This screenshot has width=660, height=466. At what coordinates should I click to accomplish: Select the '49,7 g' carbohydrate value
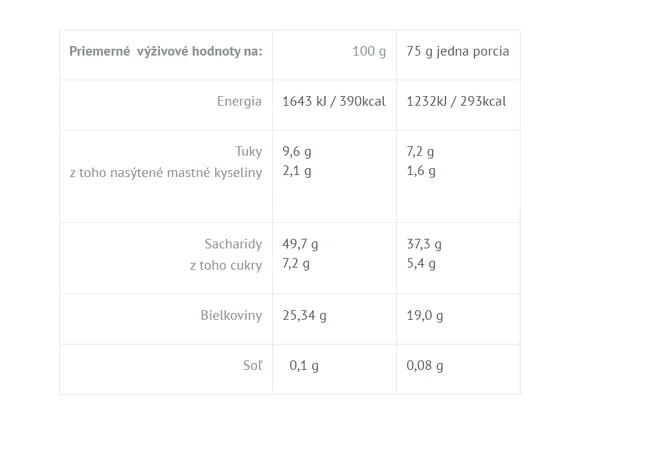[301, 244]
